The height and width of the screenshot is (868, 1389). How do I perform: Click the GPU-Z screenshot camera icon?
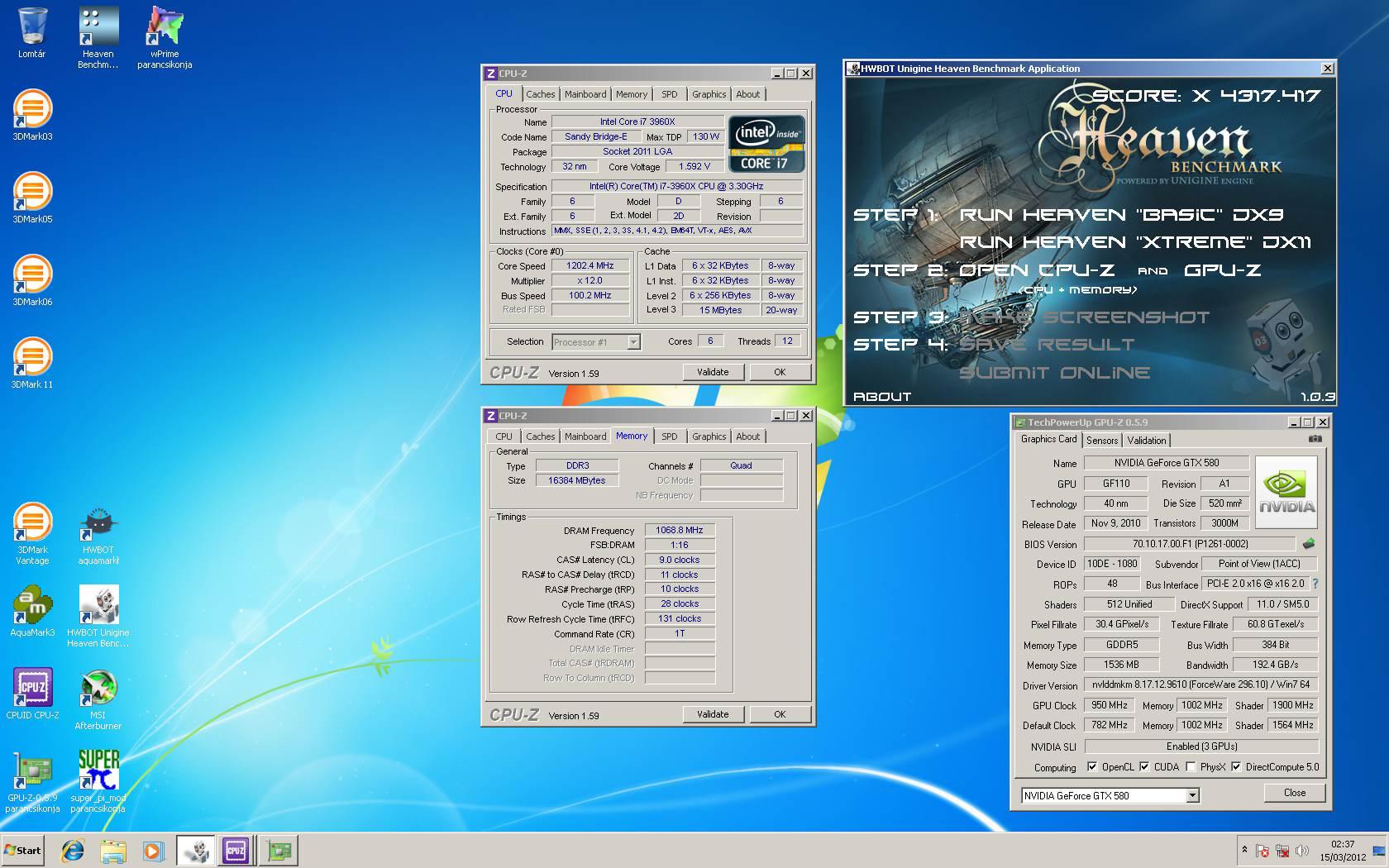(x=1315, y=439)
